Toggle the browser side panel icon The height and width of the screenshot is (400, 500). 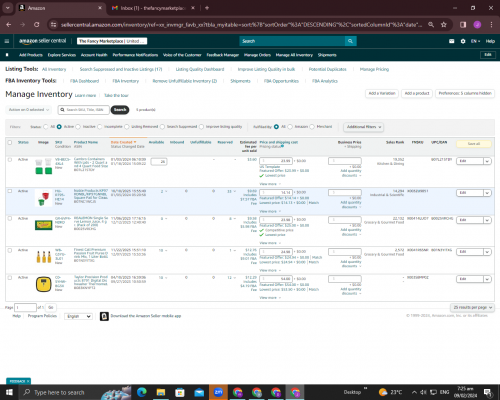pos(463,25)
